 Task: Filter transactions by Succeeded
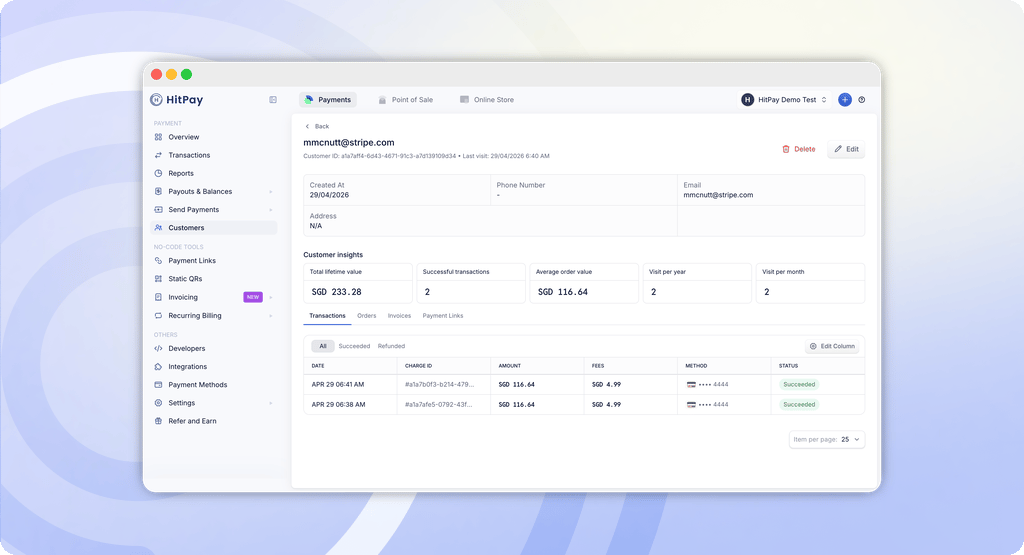354,346
